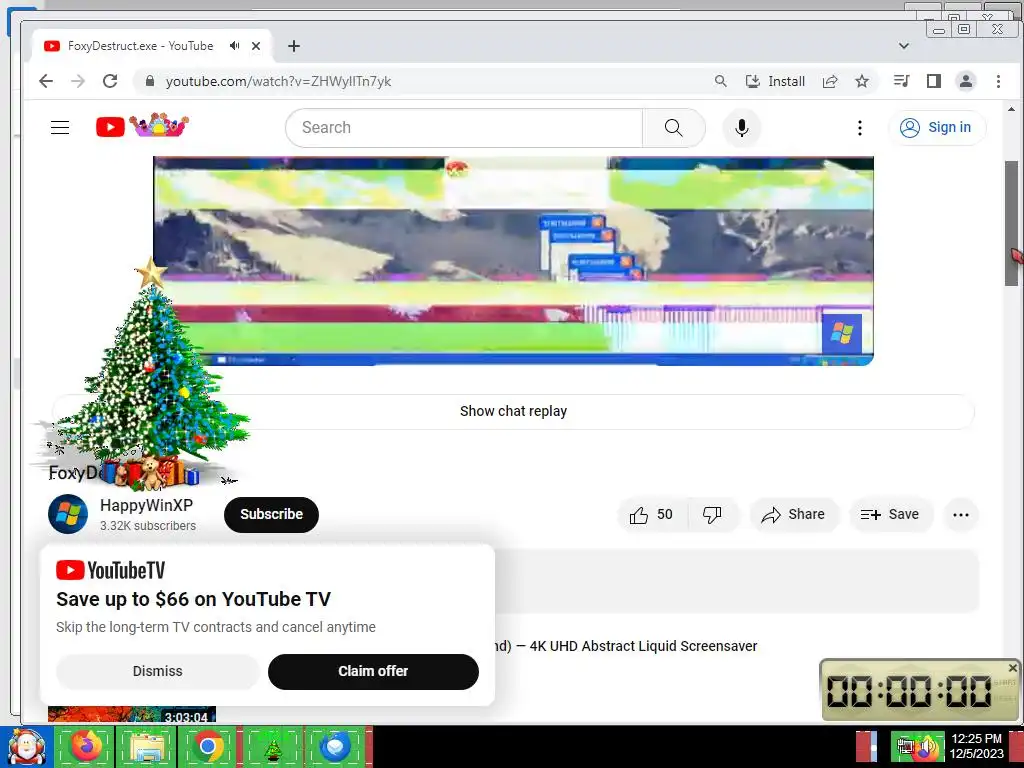This screenshot has width=1024, height=768.
Task: Save the video to a playlist
Action: (891, 515)
